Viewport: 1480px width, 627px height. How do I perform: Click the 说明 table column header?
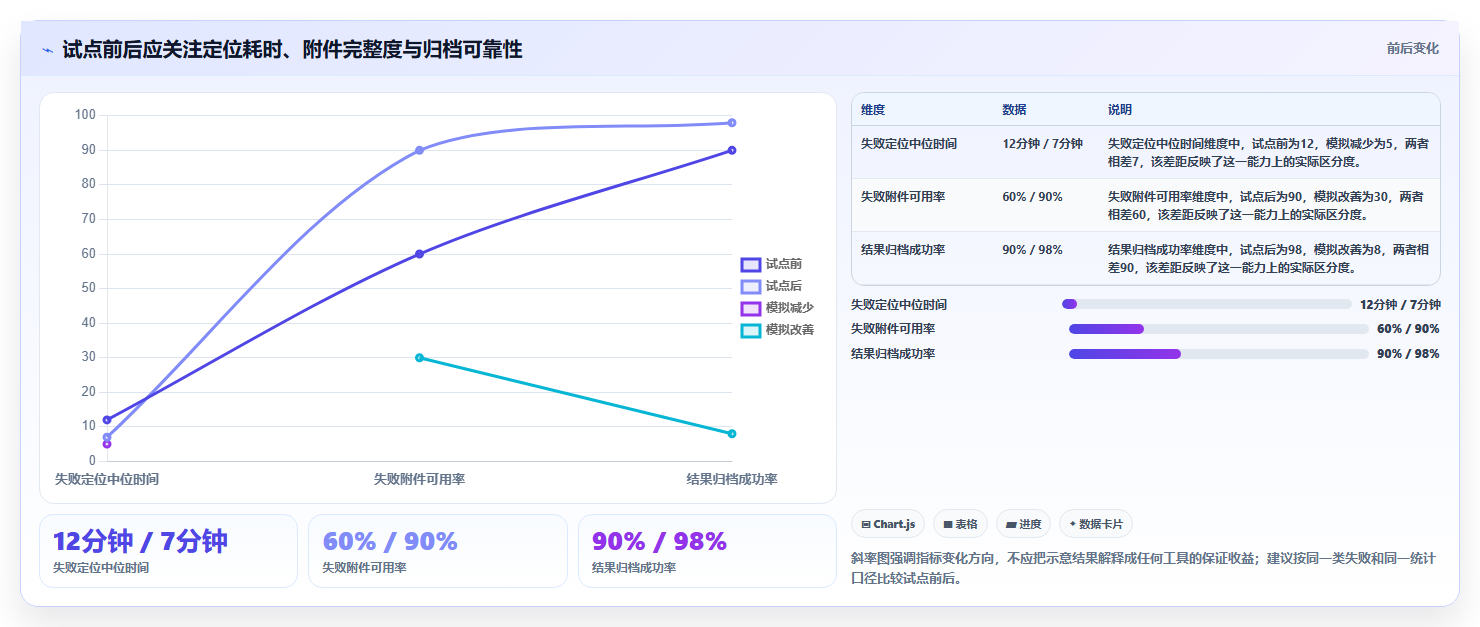pos(1120,110)
